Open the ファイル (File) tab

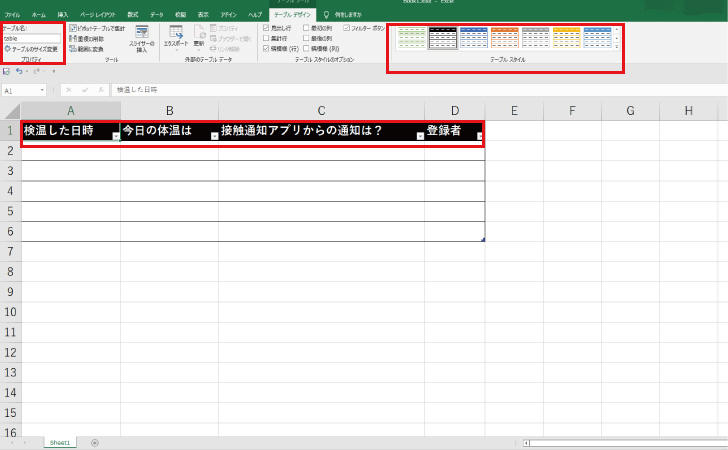click(13, 15)
